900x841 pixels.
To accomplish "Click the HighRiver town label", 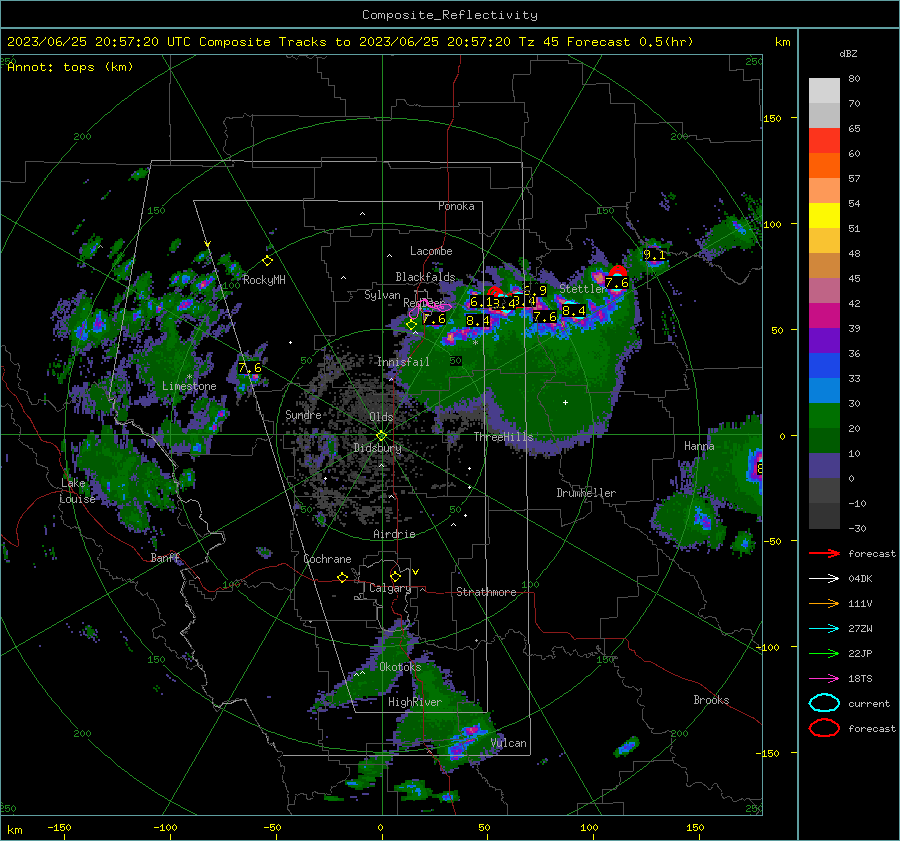I will pos(415,702).
